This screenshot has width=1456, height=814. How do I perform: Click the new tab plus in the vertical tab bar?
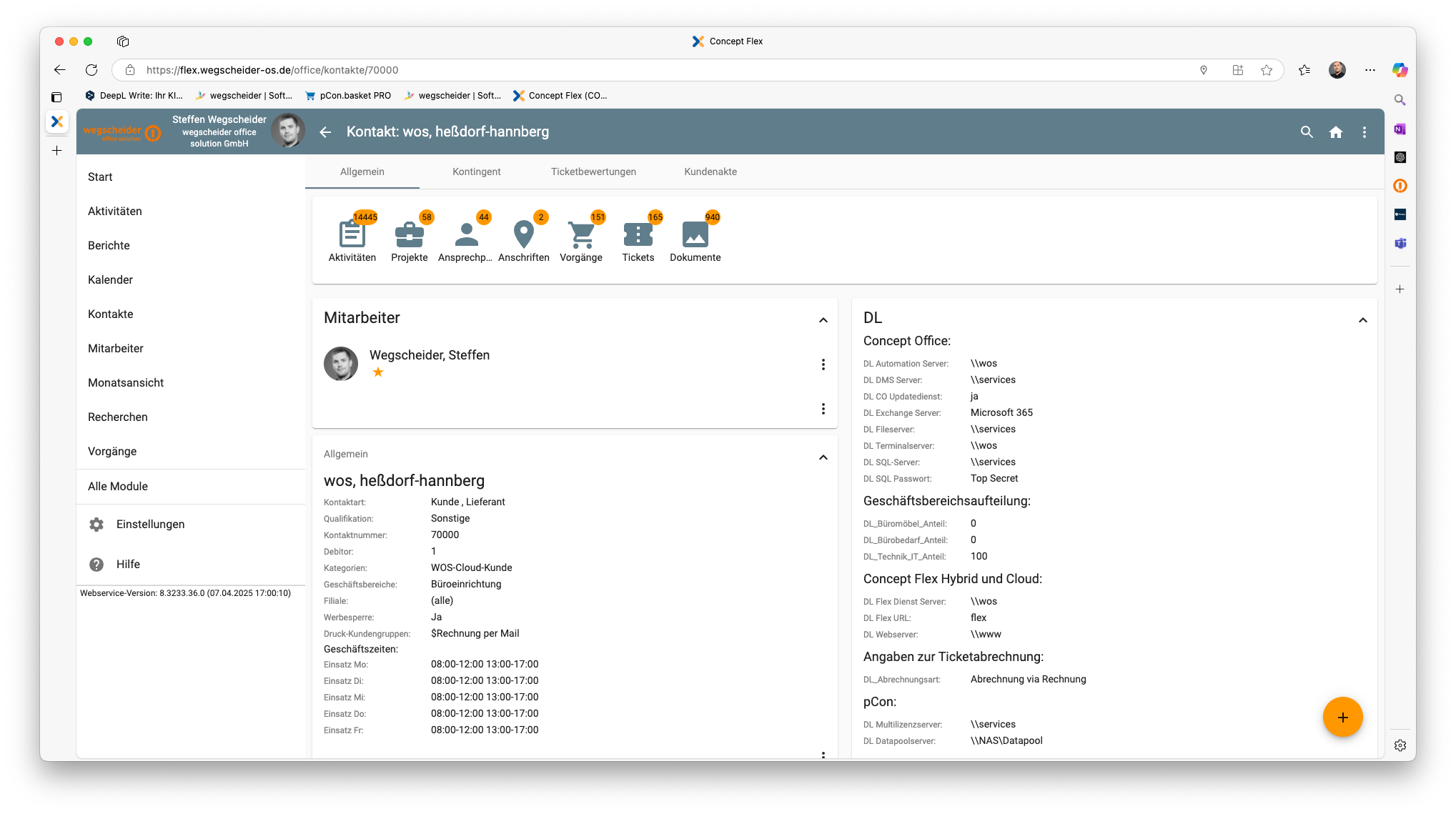(x=57, y=151)
